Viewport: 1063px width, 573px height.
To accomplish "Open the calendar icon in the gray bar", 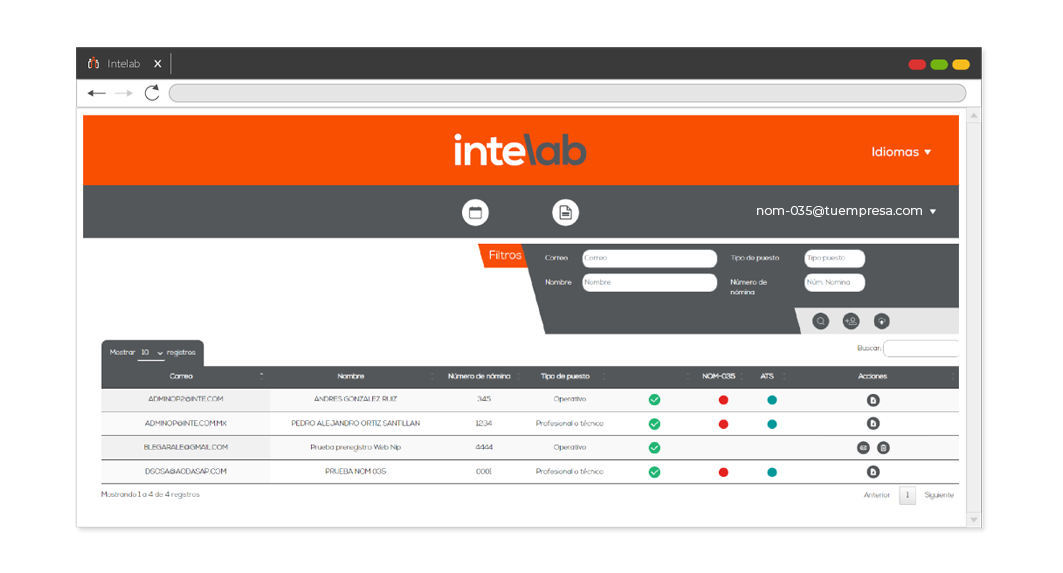I will (x=475, y=212).
